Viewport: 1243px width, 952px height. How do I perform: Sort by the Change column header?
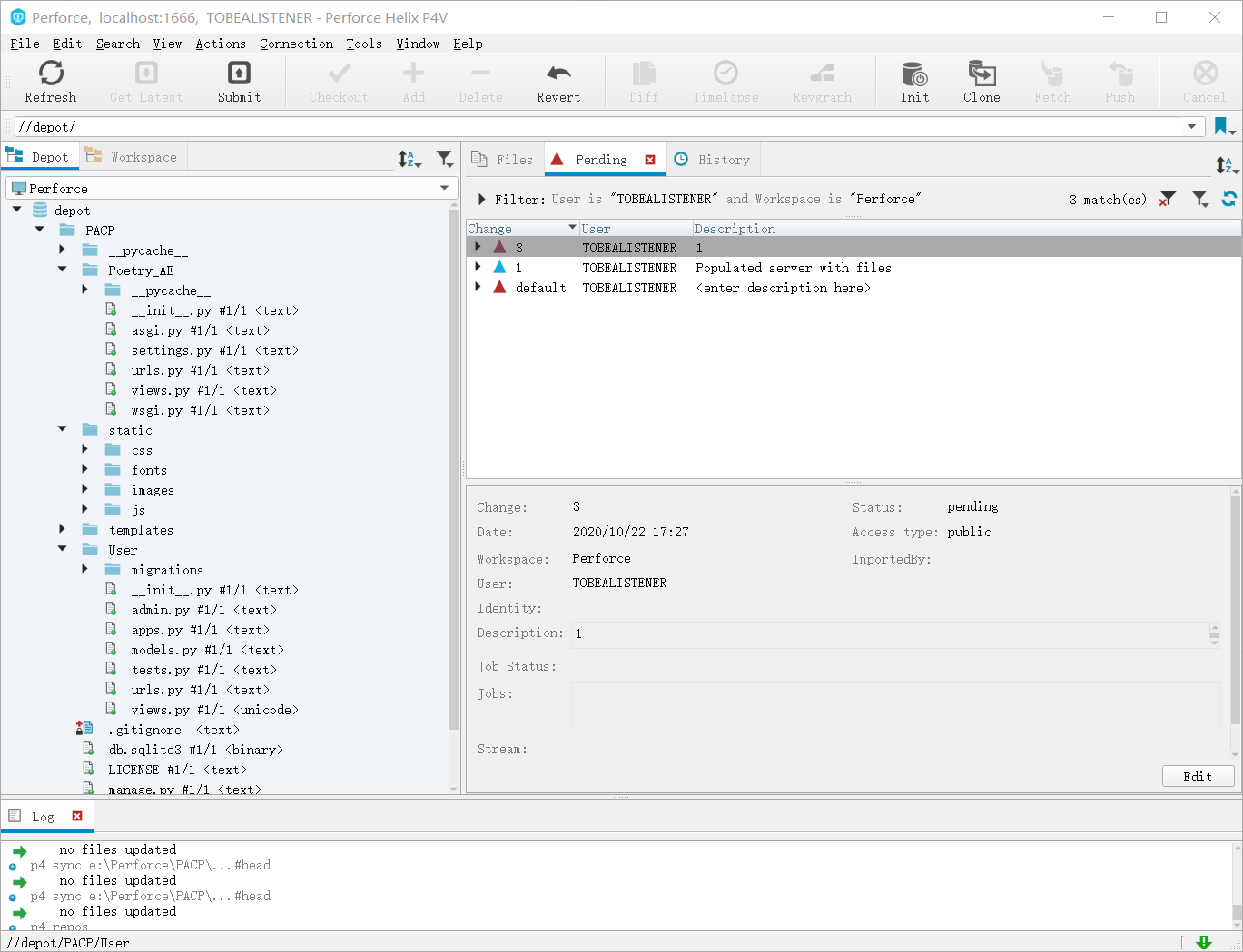click(522, 229)
